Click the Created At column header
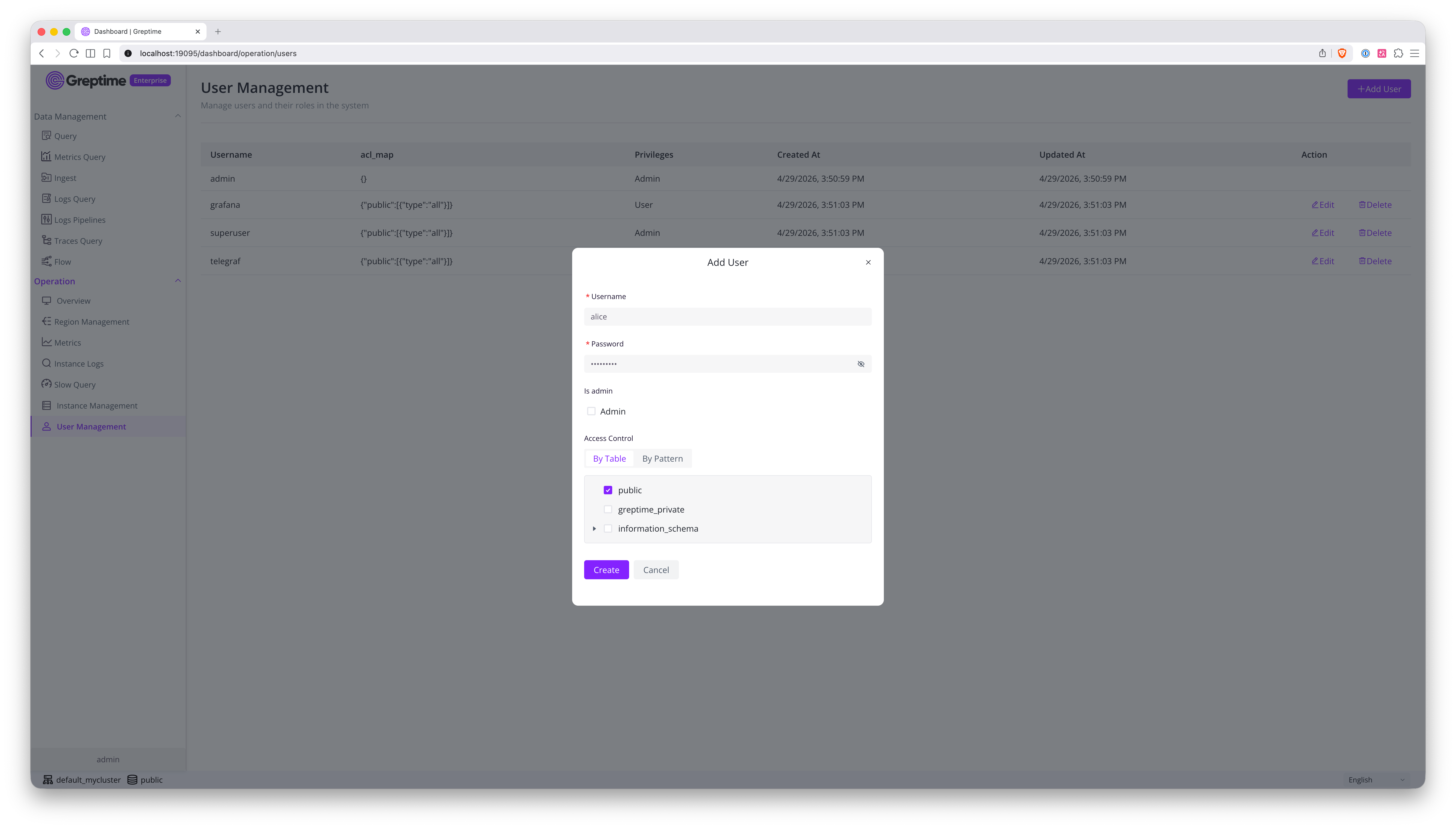The width and height of the screenshot is (1456, 829). tap(798, 155)
